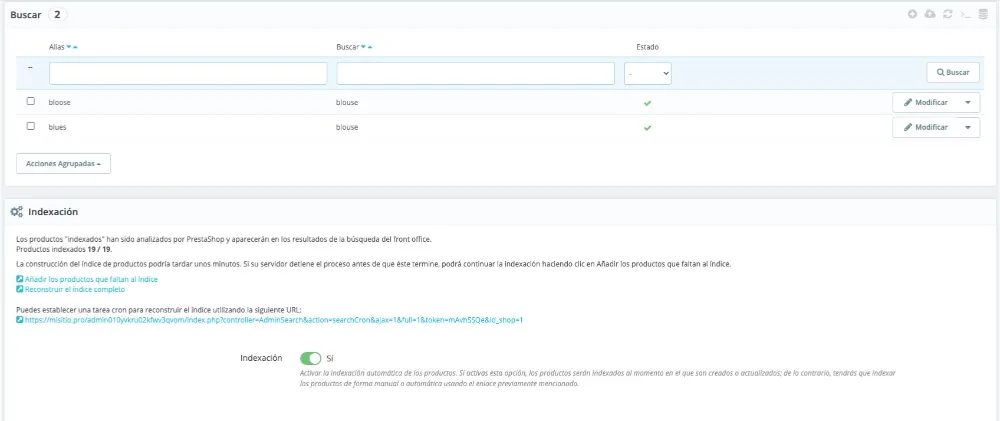Click blouse search term in bloose row
The width and height of the screenshot is (1000, 421).
(347, 102)
